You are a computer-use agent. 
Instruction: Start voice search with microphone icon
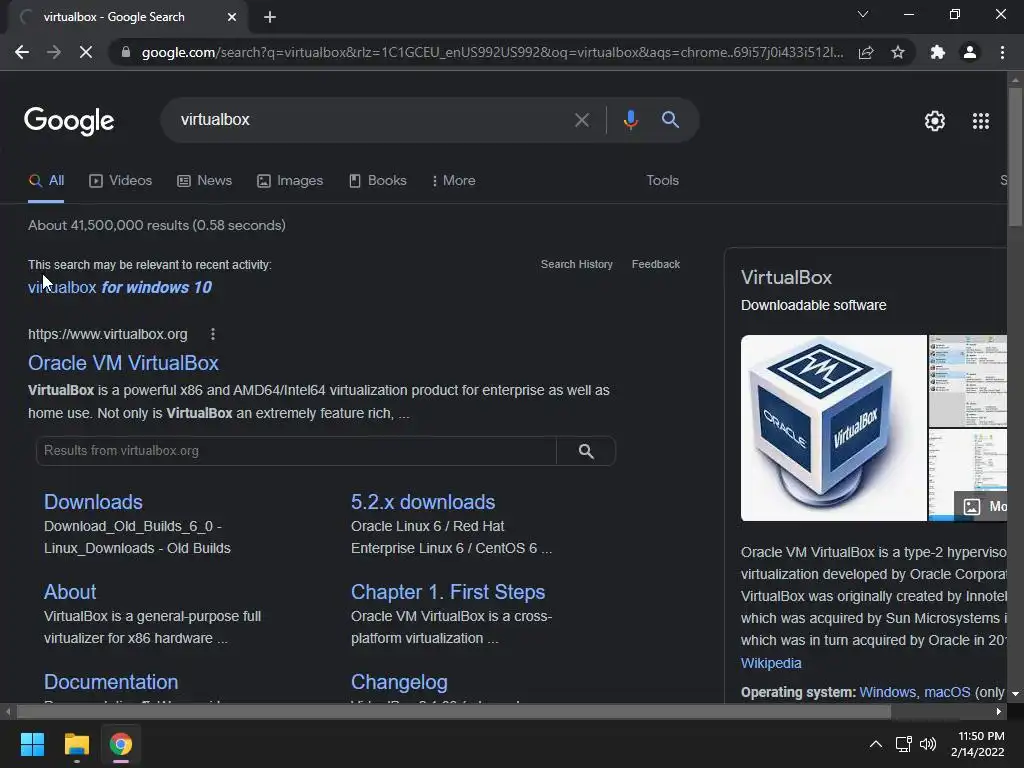point(630,120)
